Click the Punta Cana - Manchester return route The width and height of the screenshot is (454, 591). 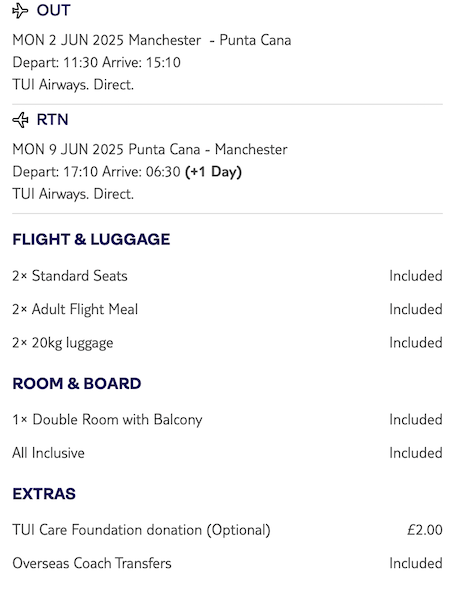[x=208, y=149]
